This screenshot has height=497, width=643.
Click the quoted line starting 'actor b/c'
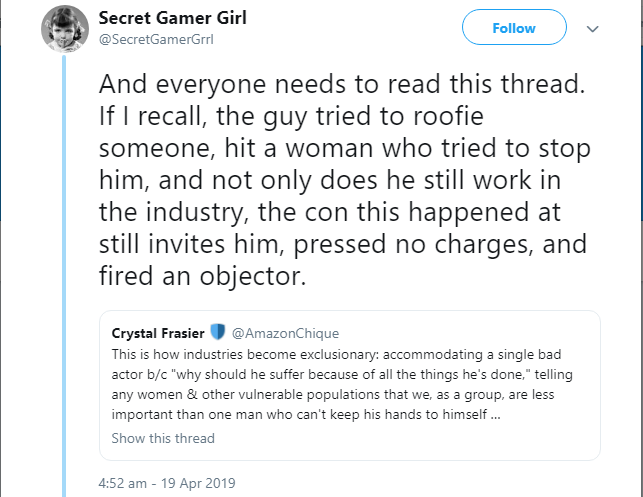pyautogui.click(x=342, y=374)
